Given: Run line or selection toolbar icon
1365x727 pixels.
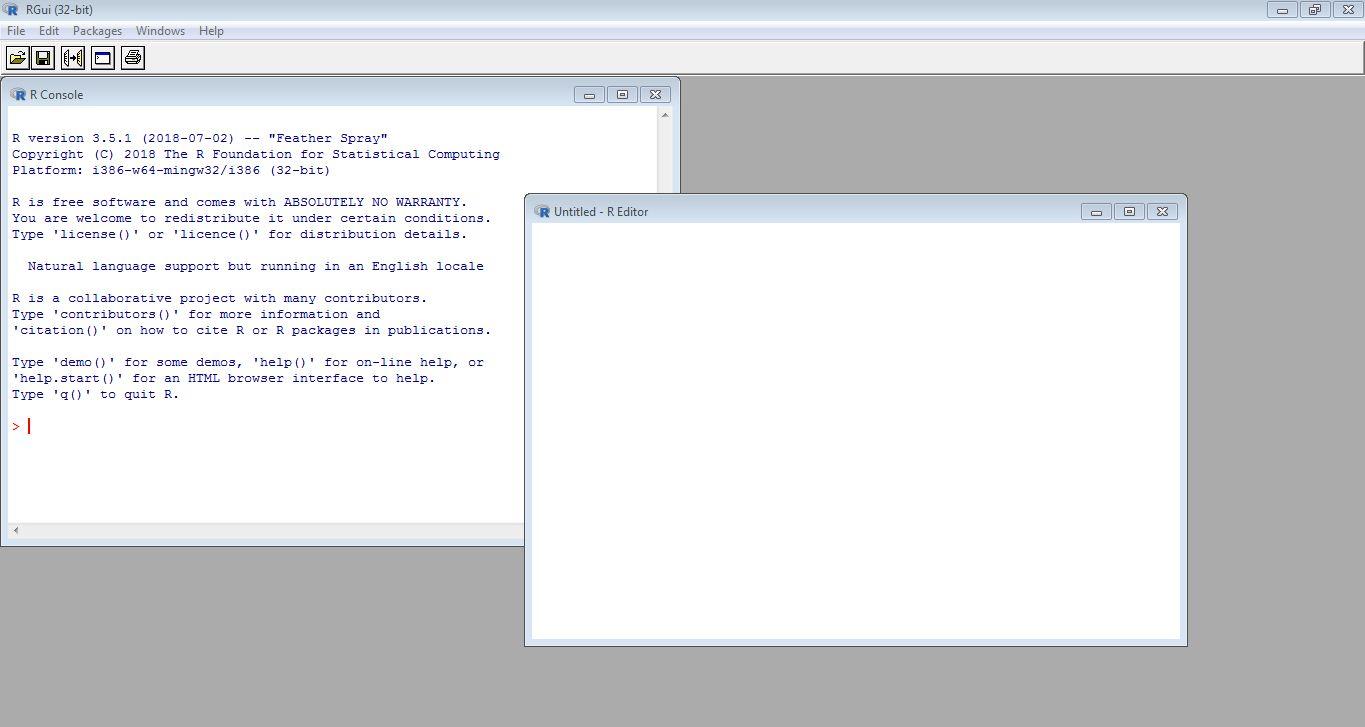Looking at the screenshot, I should pyautogui.click(x=72, y=57).
